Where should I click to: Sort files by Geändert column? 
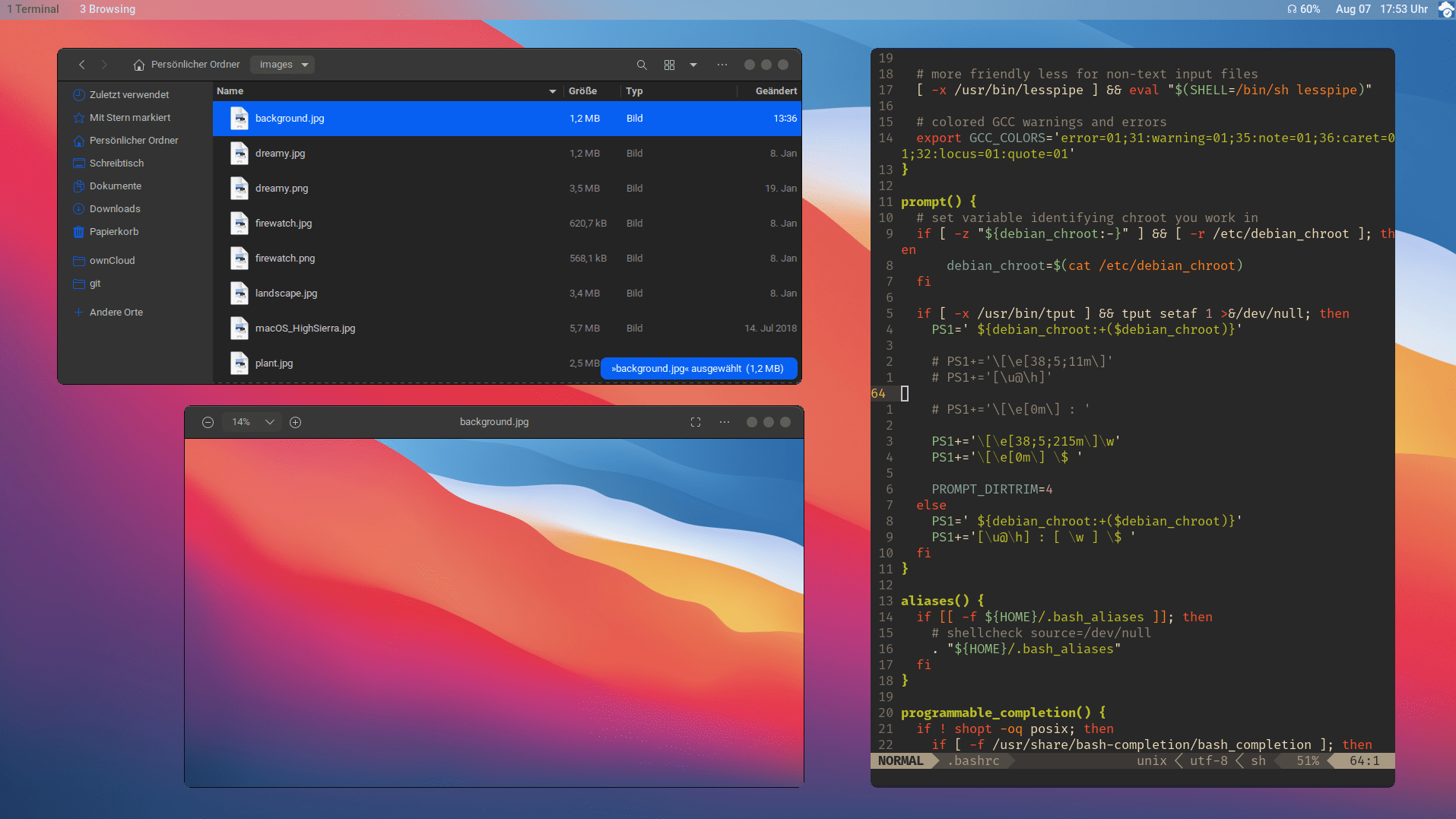[x=769, y=91]
